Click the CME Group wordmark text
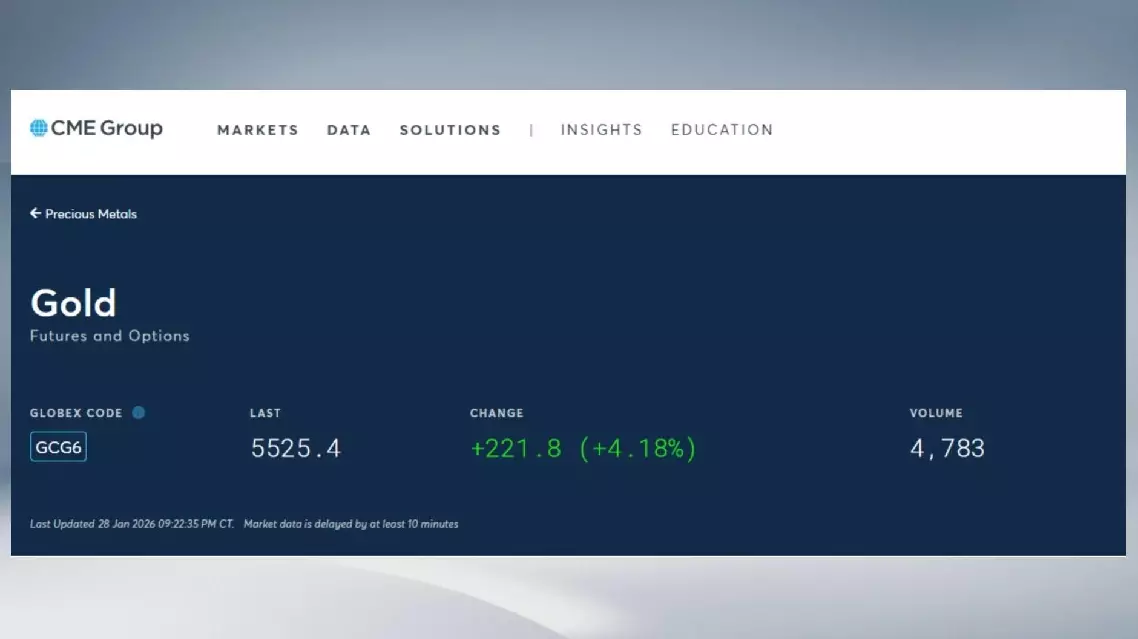 pyautogui.click(x=107, y=128)
